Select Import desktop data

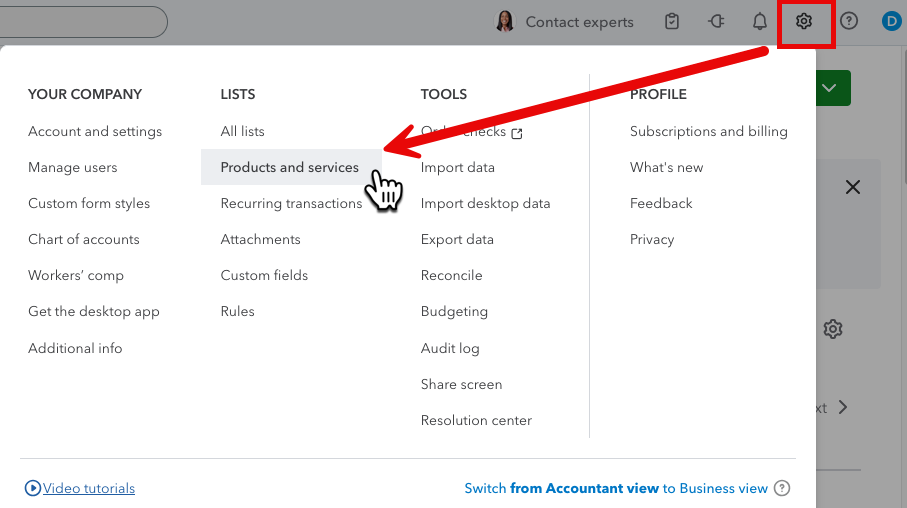tap(485, 204)
